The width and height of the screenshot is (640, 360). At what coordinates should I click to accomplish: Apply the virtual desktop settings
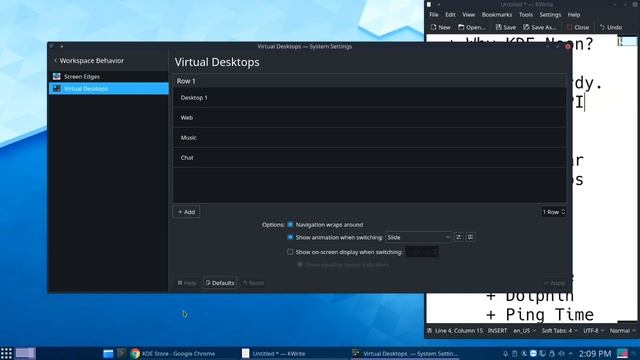[x=555, y=283]
